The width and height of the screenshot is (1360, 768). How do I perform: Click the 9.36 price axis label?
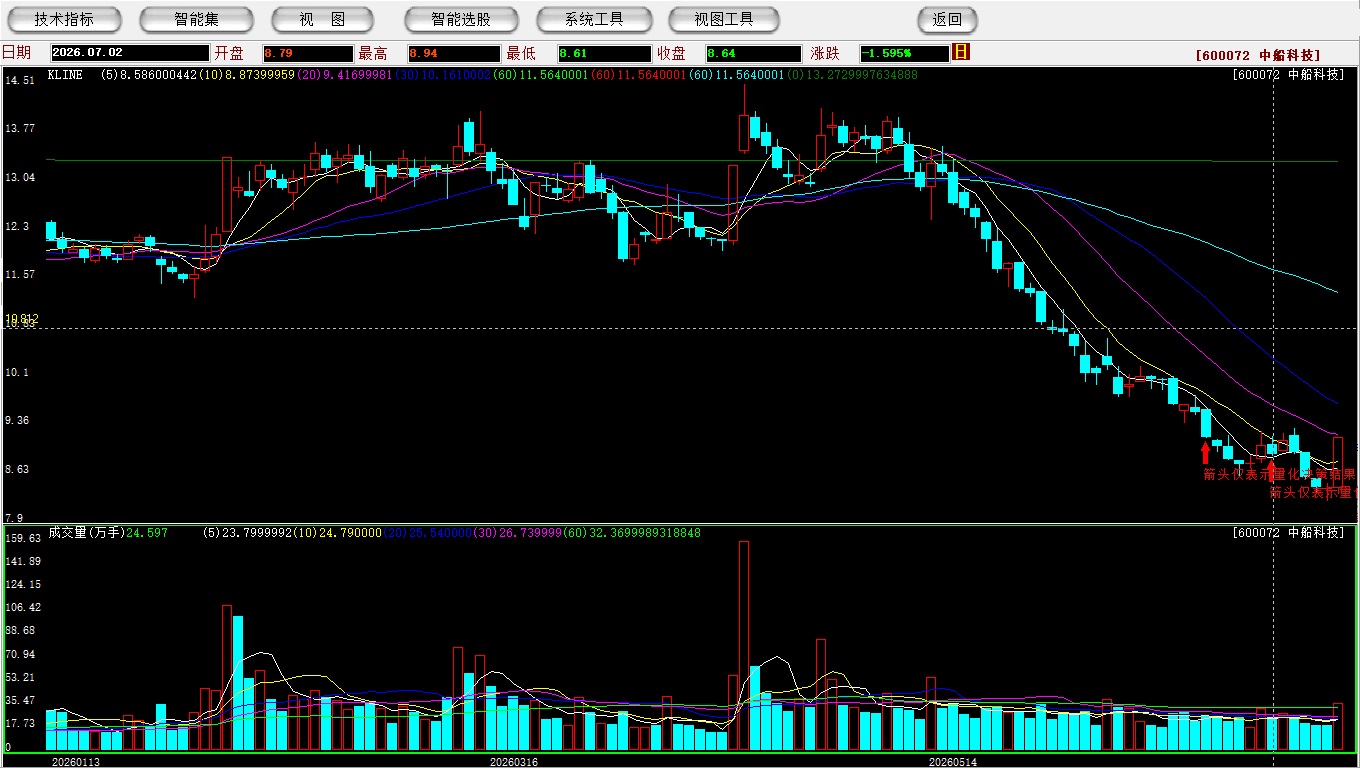pos(17,421)
